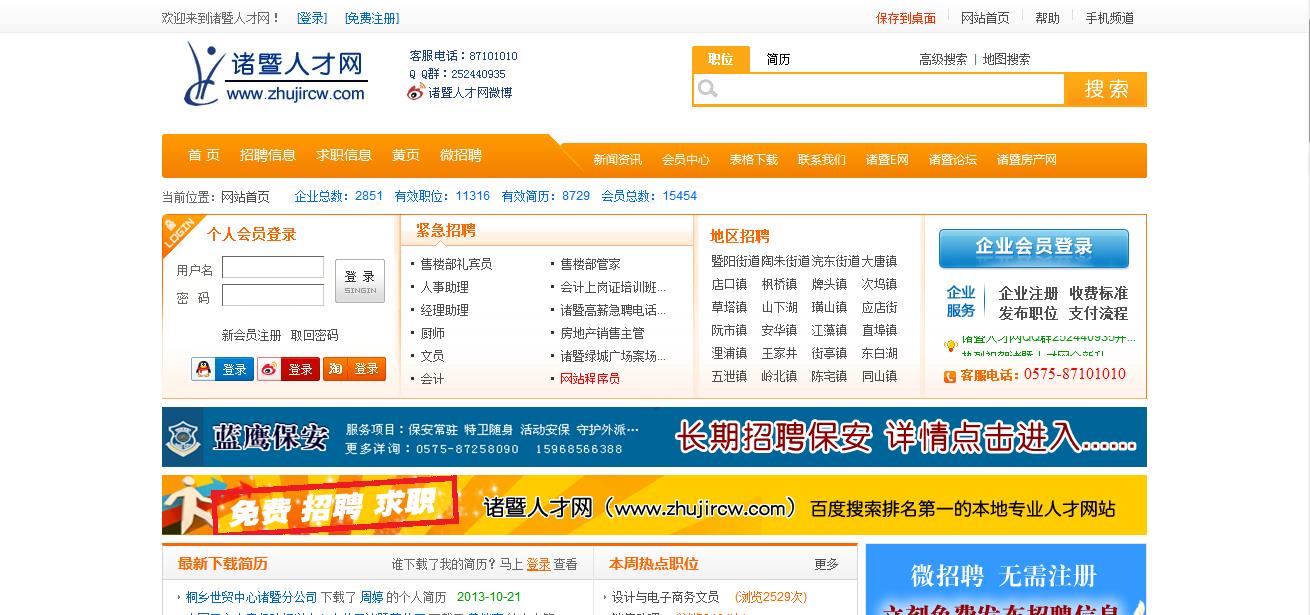Viewport: 1310px width, 615px height.
Task: Open the red 网站程序员 job listing
Action: pos(590,378)
